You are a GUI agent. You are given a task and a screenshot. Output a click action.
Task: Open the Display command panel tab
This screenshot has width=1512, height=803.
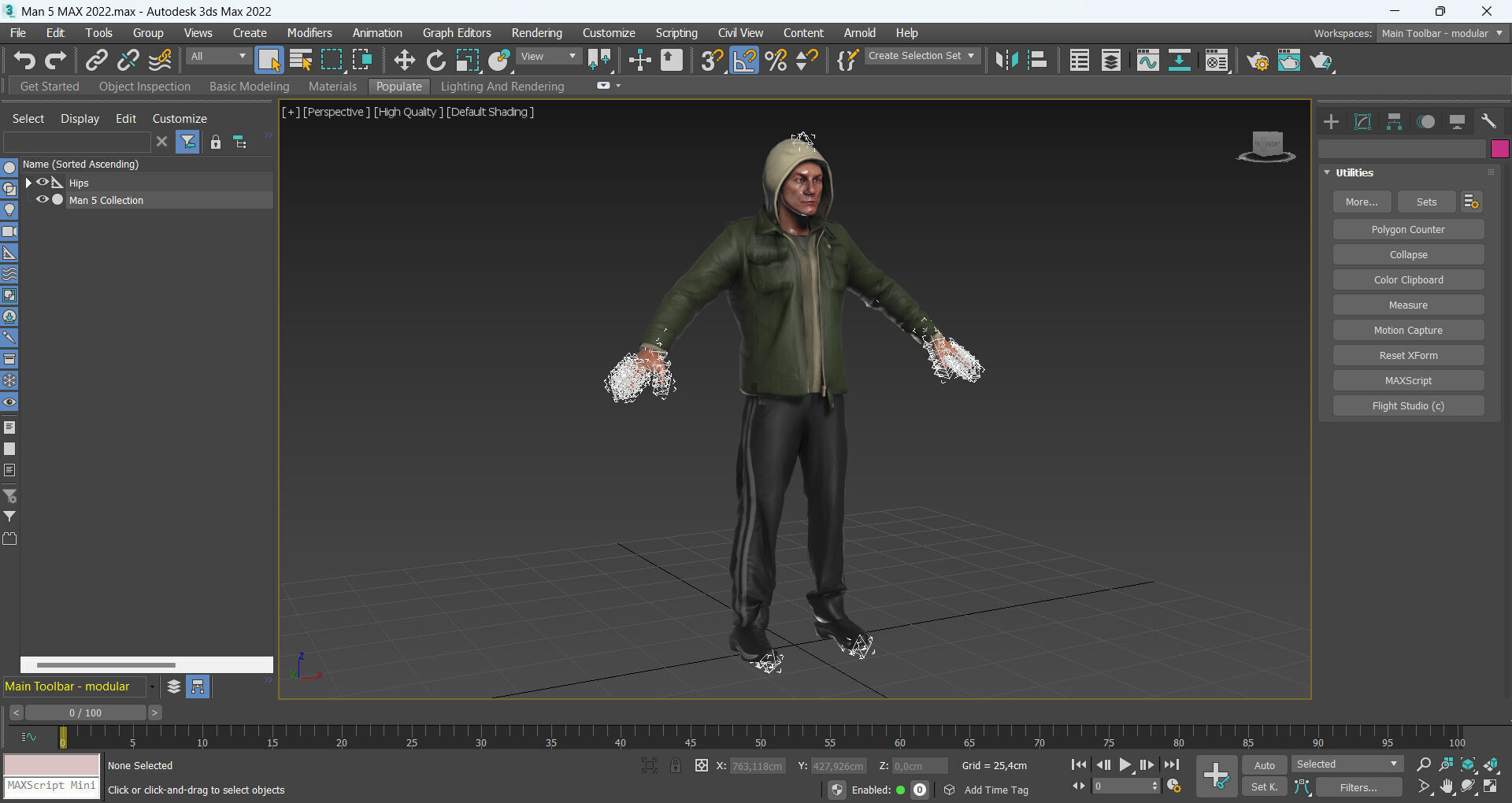coord(1457,121)
